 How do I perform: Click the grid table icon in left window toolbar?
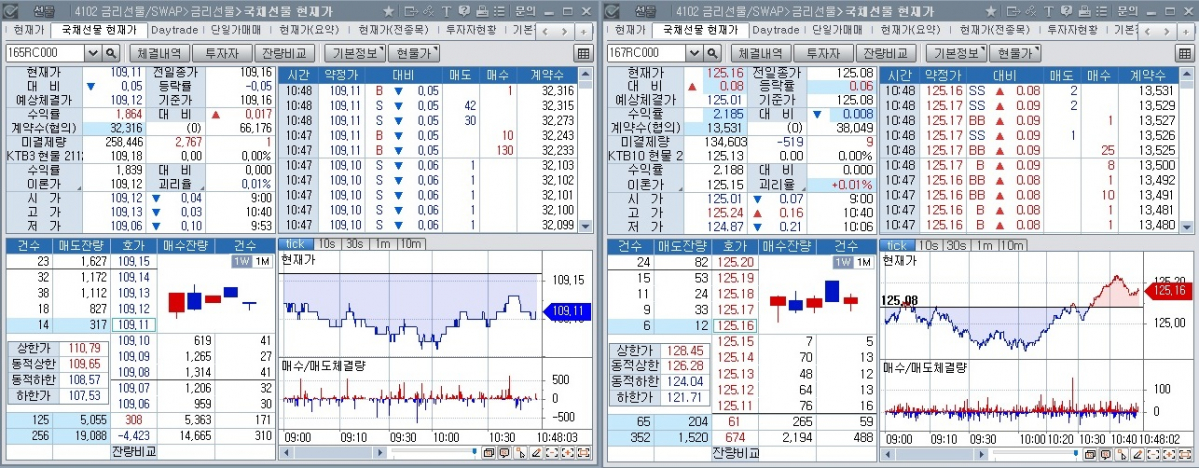tap(583, 53)
